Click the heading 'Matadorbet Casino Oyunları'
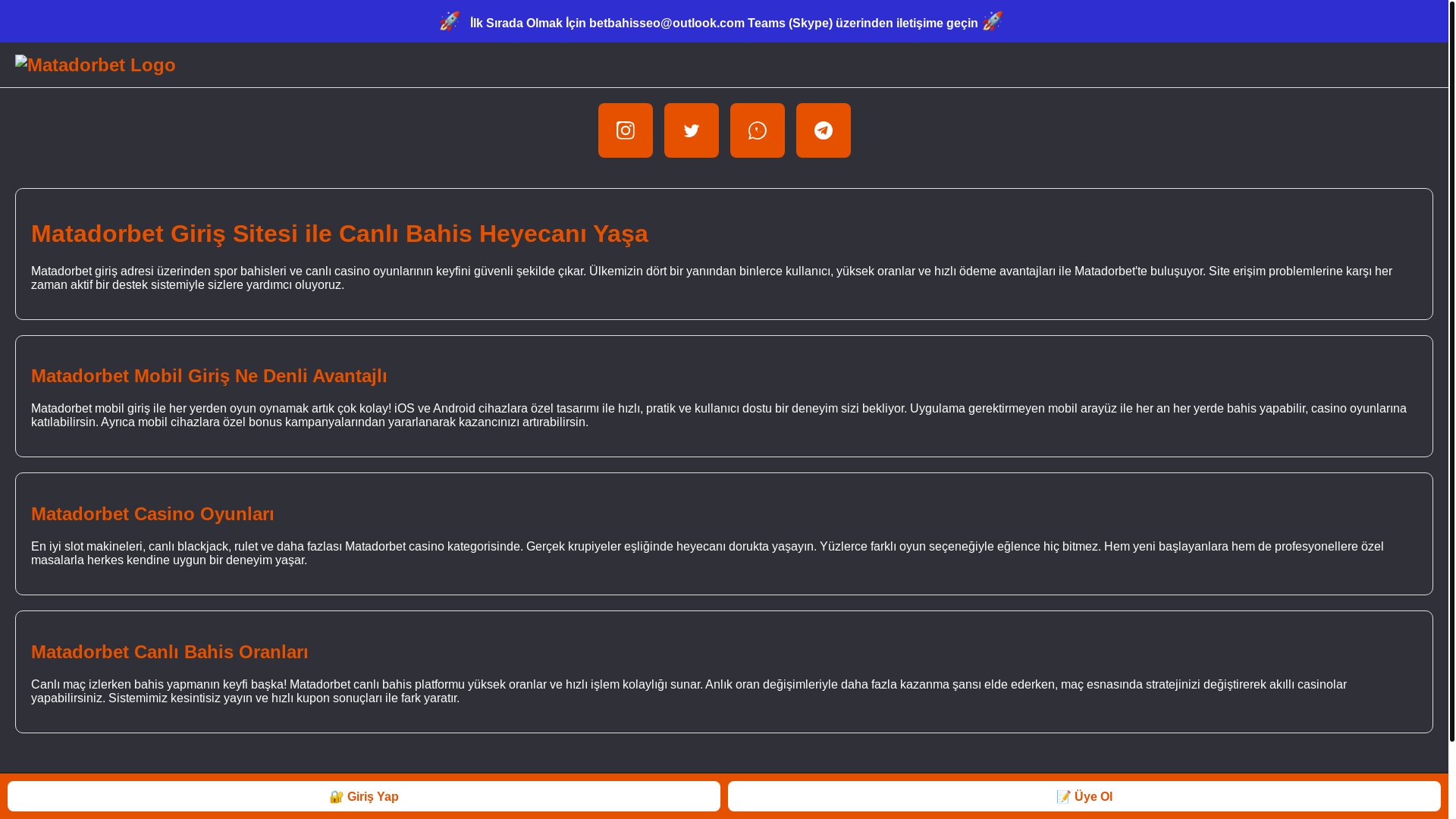 tap(152, 514)
